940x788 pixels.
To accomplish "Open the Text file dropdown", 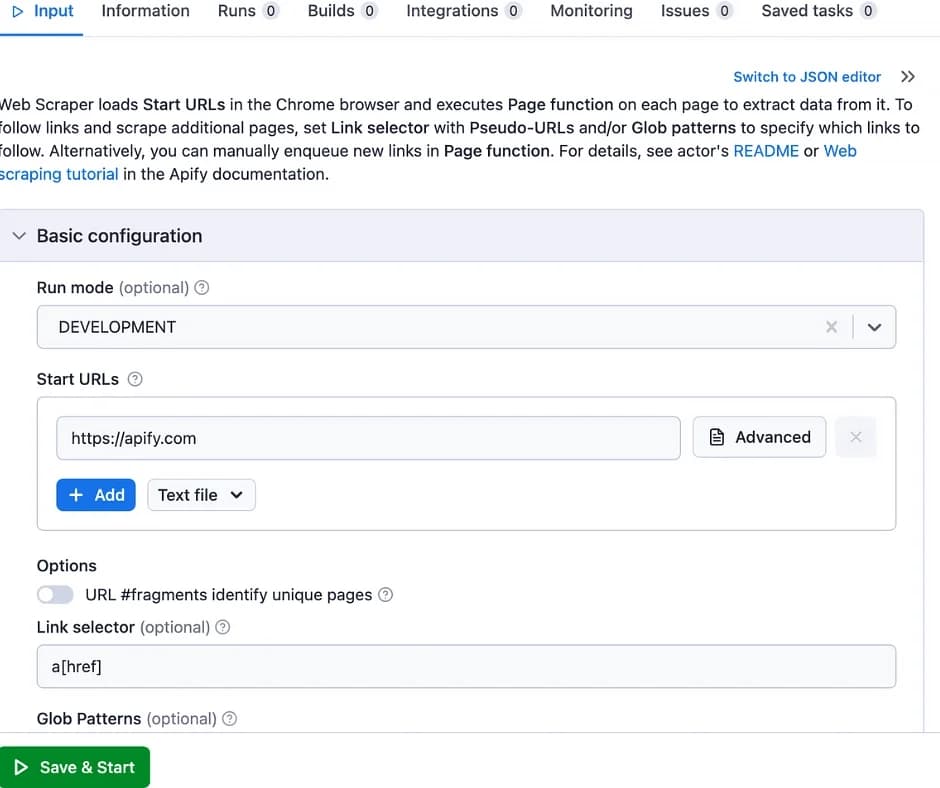I will click(x=201, y=494).
